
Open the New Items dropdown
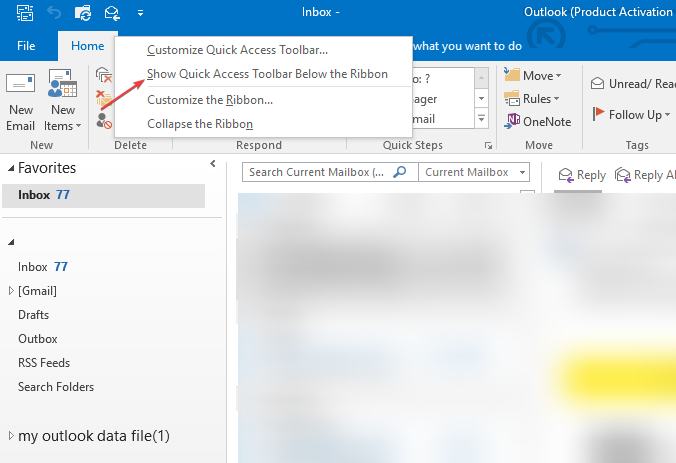click(63, 102)
